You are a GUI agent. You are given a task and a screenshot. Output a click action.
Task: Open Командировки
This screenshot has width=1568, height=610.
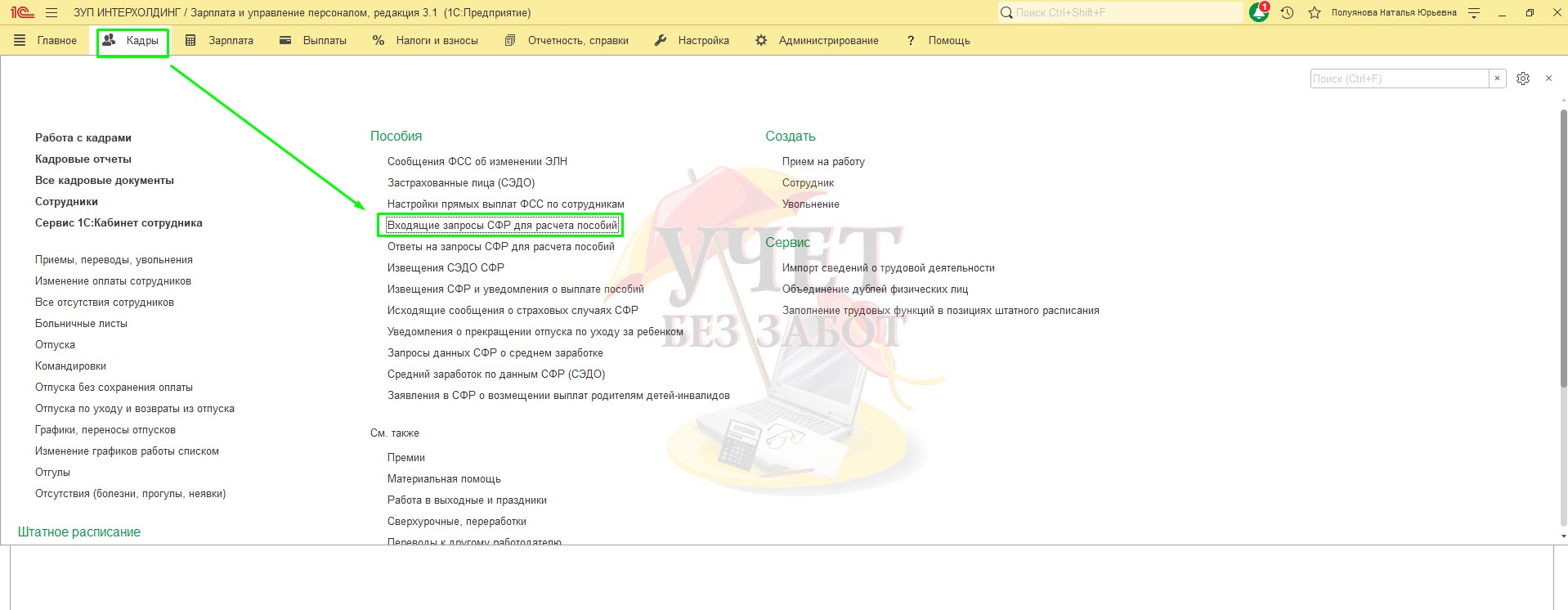(70, 366)
